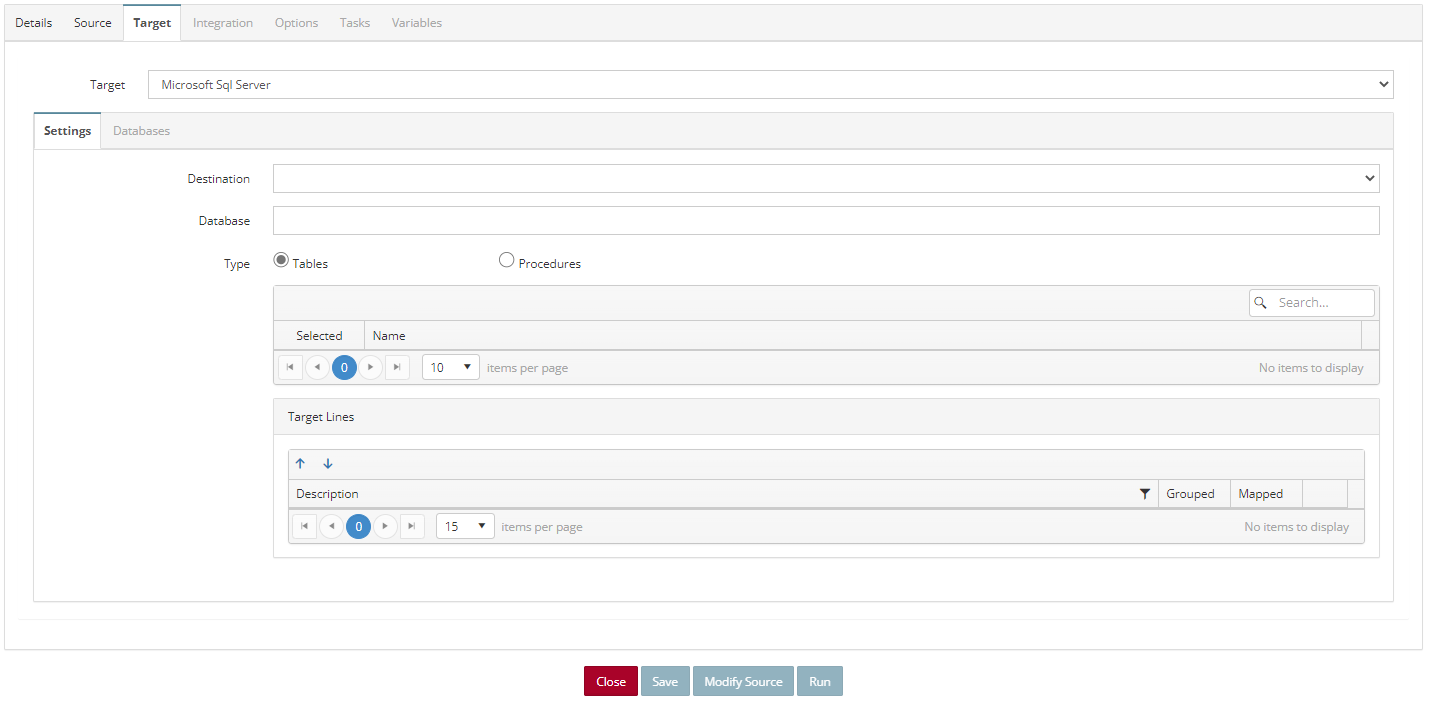
Task: Go to first page in Target Lines grid
Action: [x=304, y=527]
